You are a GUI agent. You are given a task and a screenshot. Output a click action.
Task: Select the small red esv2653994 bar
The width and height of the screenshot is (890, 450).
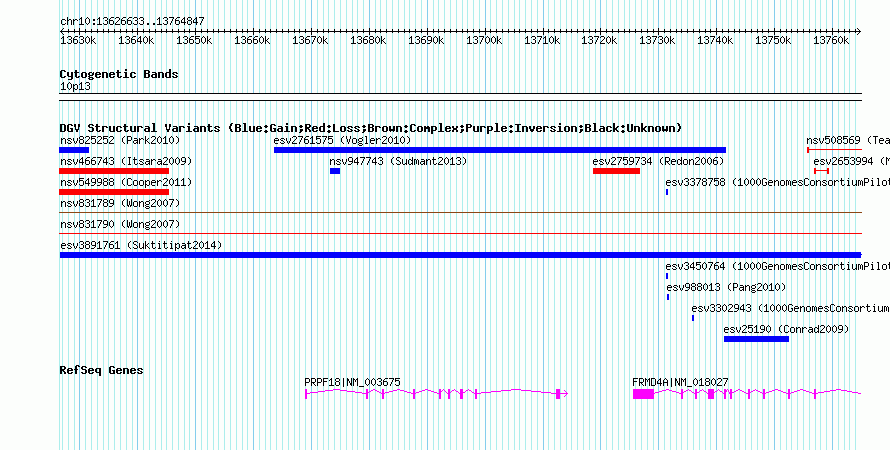(x=821, y=171)
